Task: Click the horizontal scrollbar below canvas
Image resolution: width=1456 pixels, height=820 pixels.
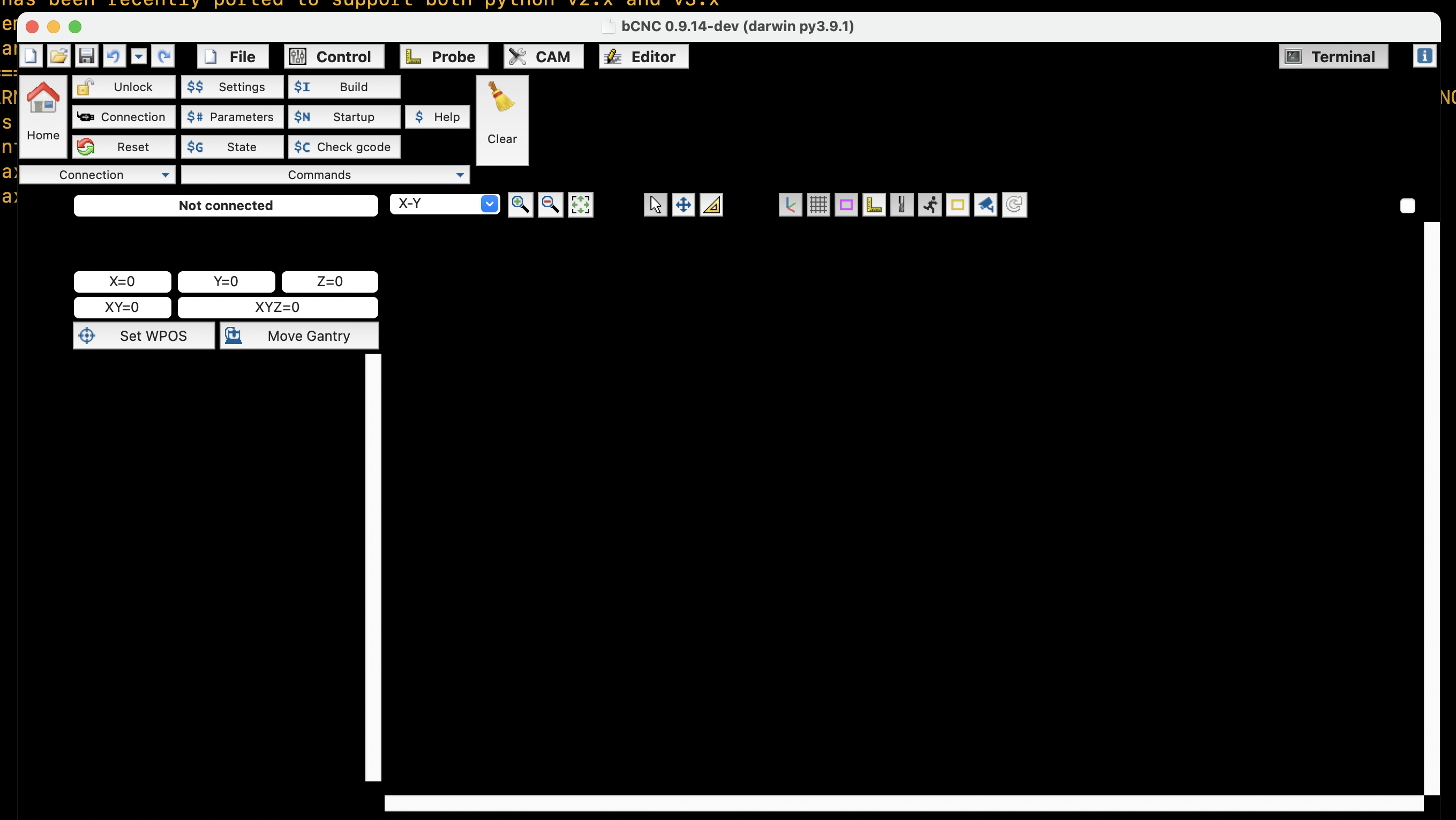Action: point(903,803)
